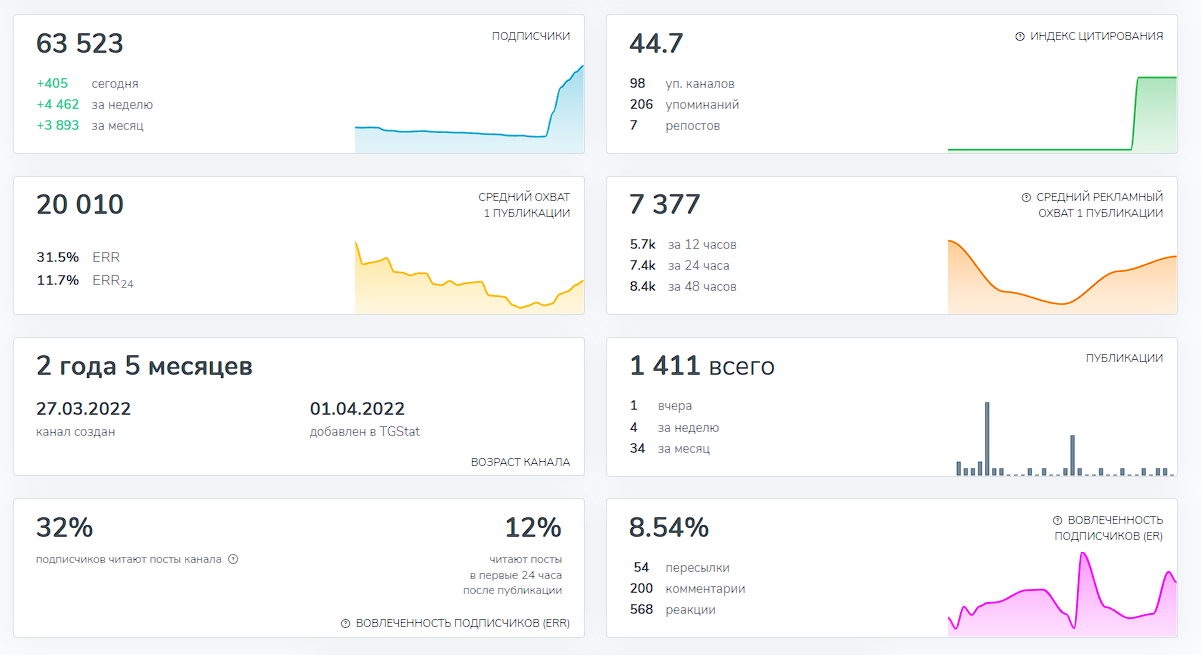Click help icon beside ВОВЛЕЧЕННОСТЬ ПОДПИСЧИКОВ (ERR)
This screenshot has width=1201, height=655.
click(346, 623)
